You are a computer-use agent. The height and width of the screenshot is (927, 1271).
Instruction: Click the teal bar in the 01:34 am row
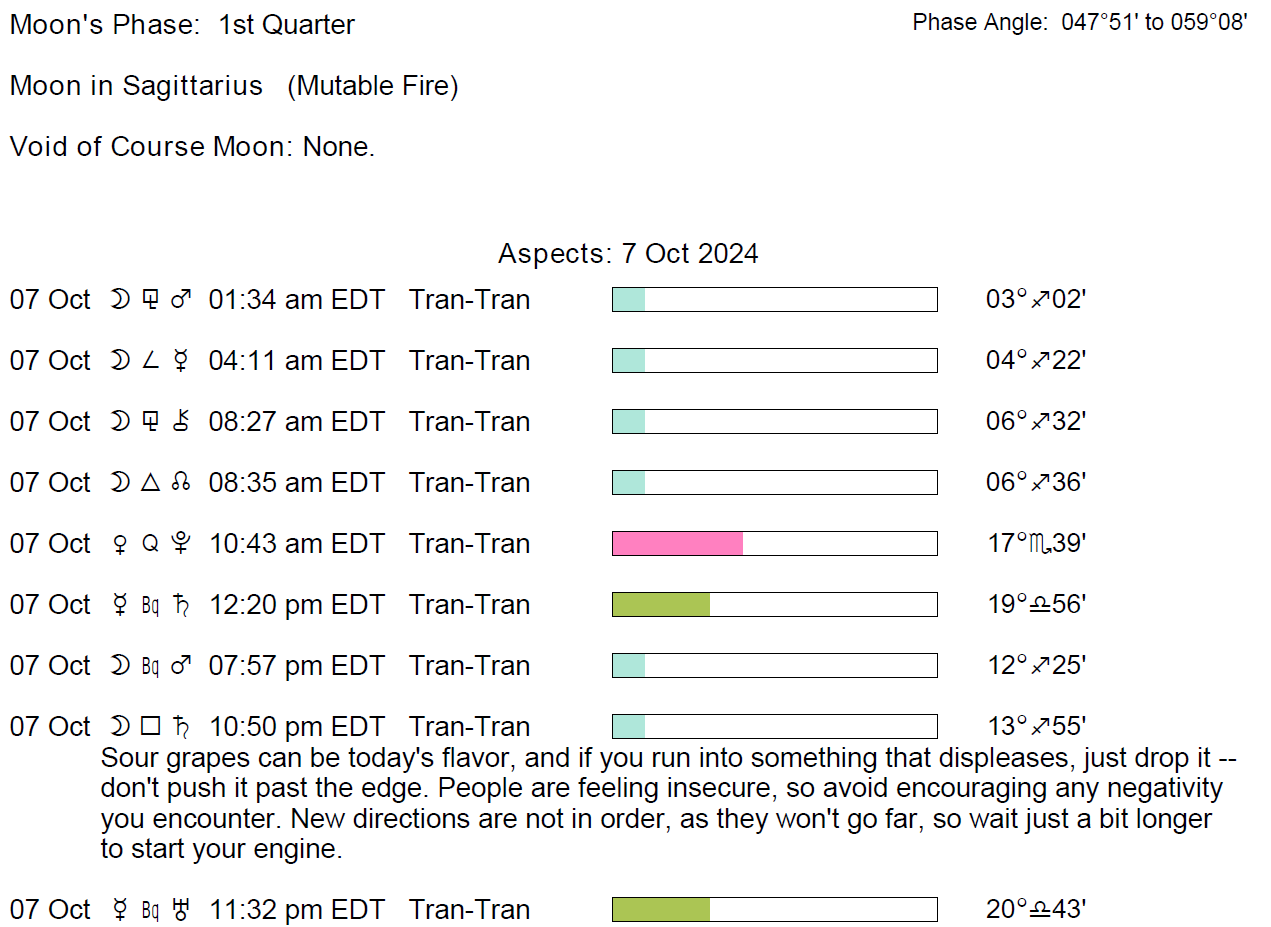[x=629, y=300]
